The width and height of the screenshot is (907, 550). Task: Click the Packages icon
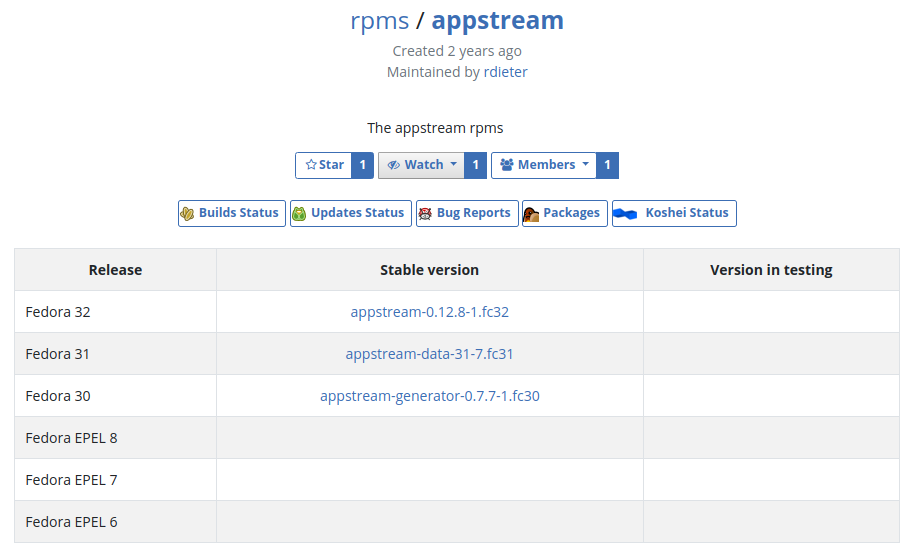[x=530, y=214]
